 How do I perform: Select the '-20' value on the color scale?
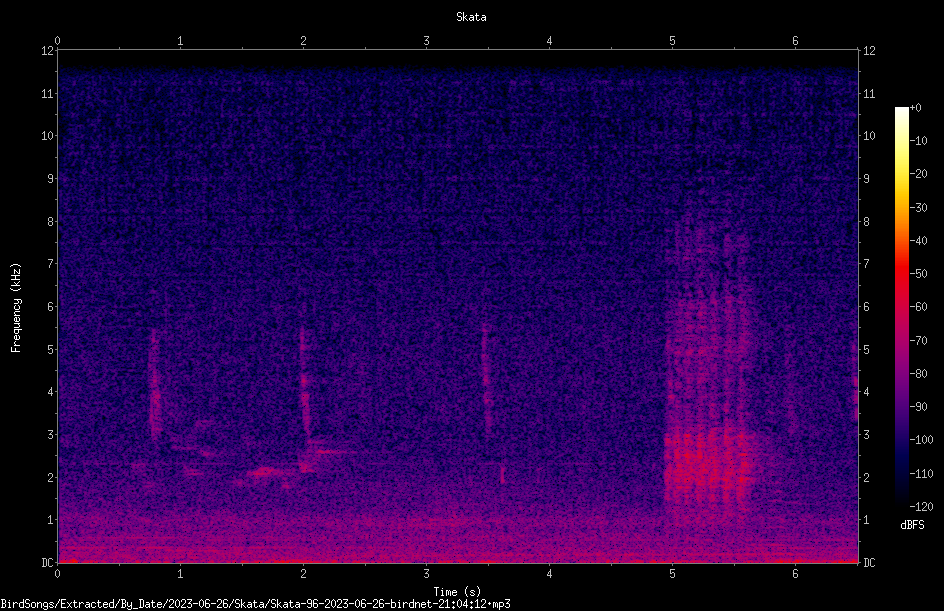tap(919, 174)
